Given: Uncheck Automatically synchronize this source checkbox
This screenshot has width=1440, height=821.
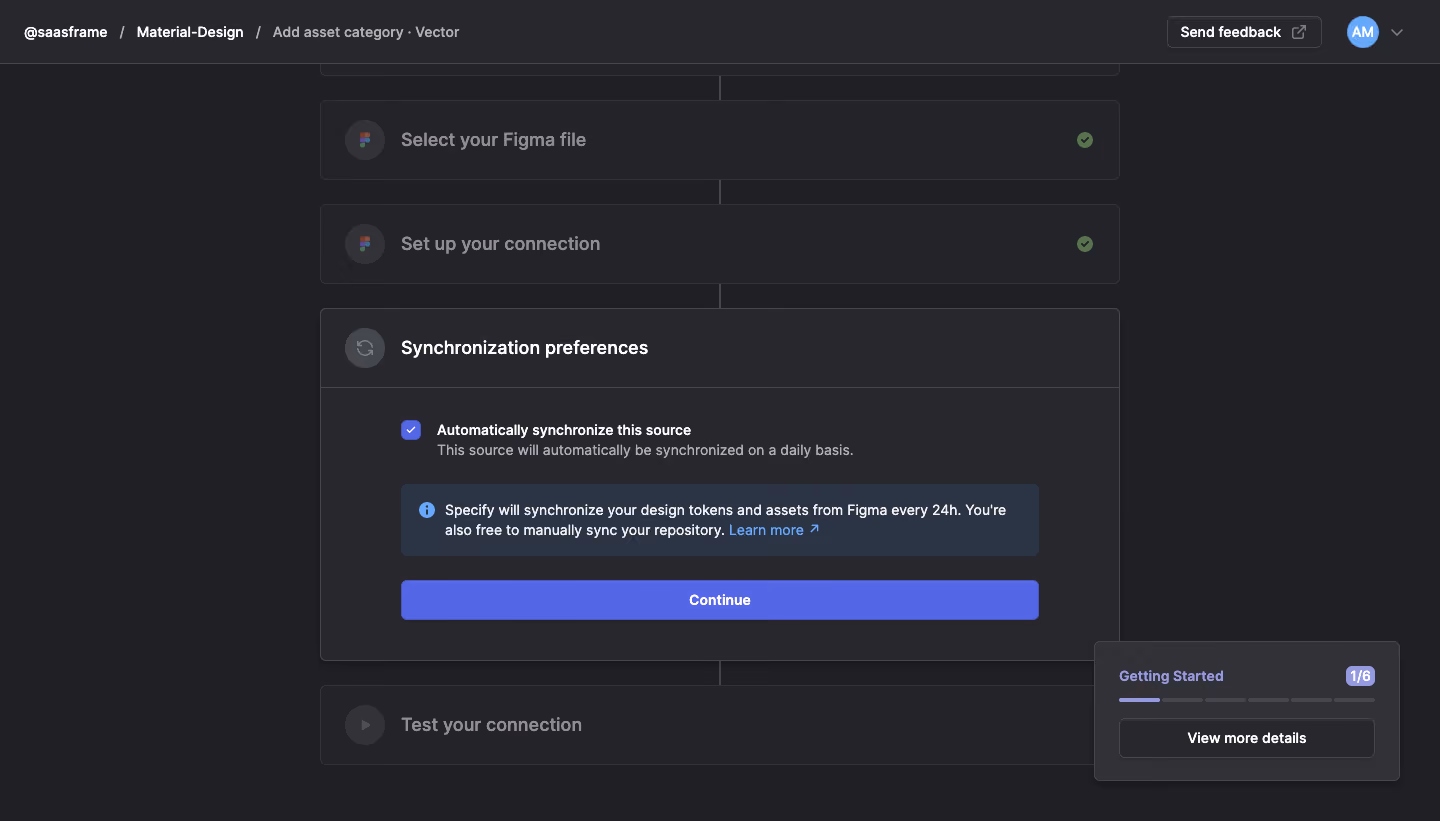Looking at the screenshot, I should [411, 430].
